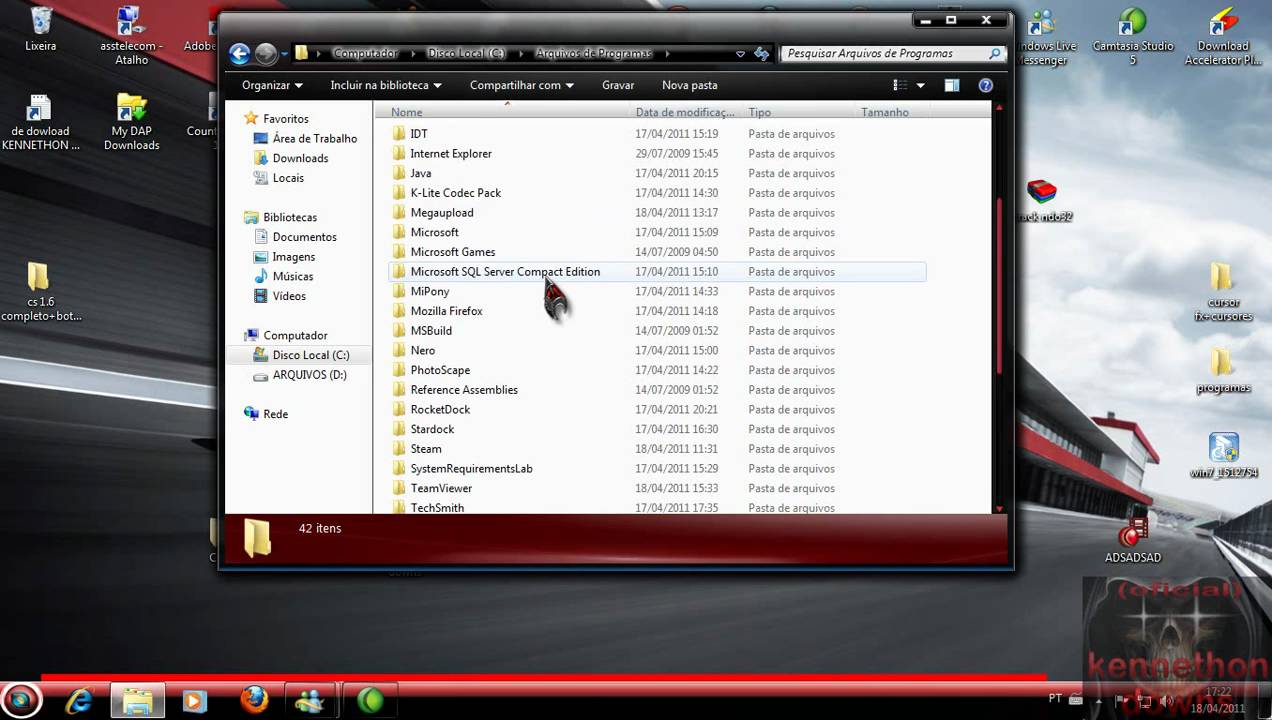This screenshot has width=1272, height=720.
Task: Open the Organizar dropdown menu
Action: tap(272, 86)
